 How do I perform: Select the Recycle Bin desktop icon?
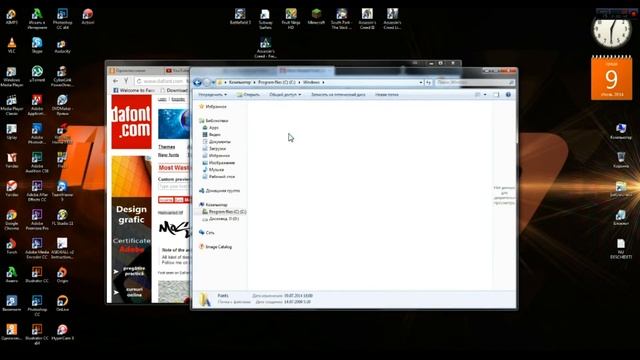[x=620, y=160]
